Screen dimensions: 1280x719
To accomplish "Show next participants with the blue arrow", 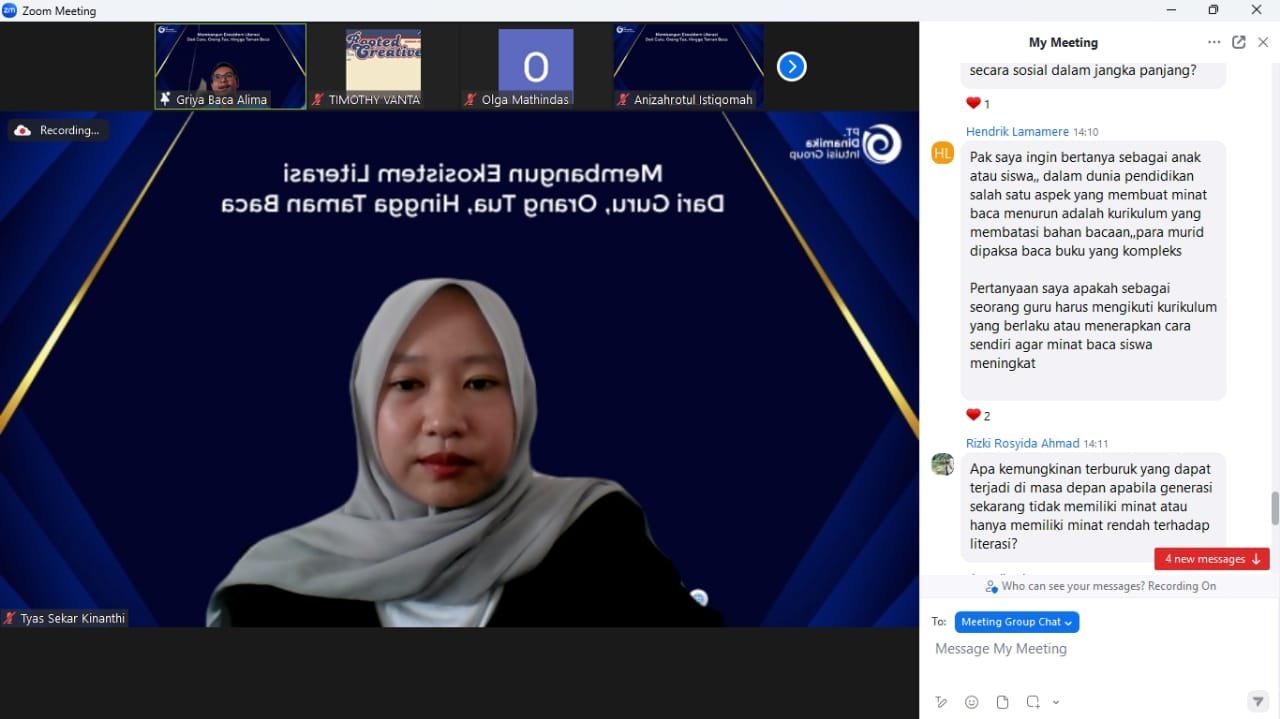I will pyautogui.click(x=791, y=67).
